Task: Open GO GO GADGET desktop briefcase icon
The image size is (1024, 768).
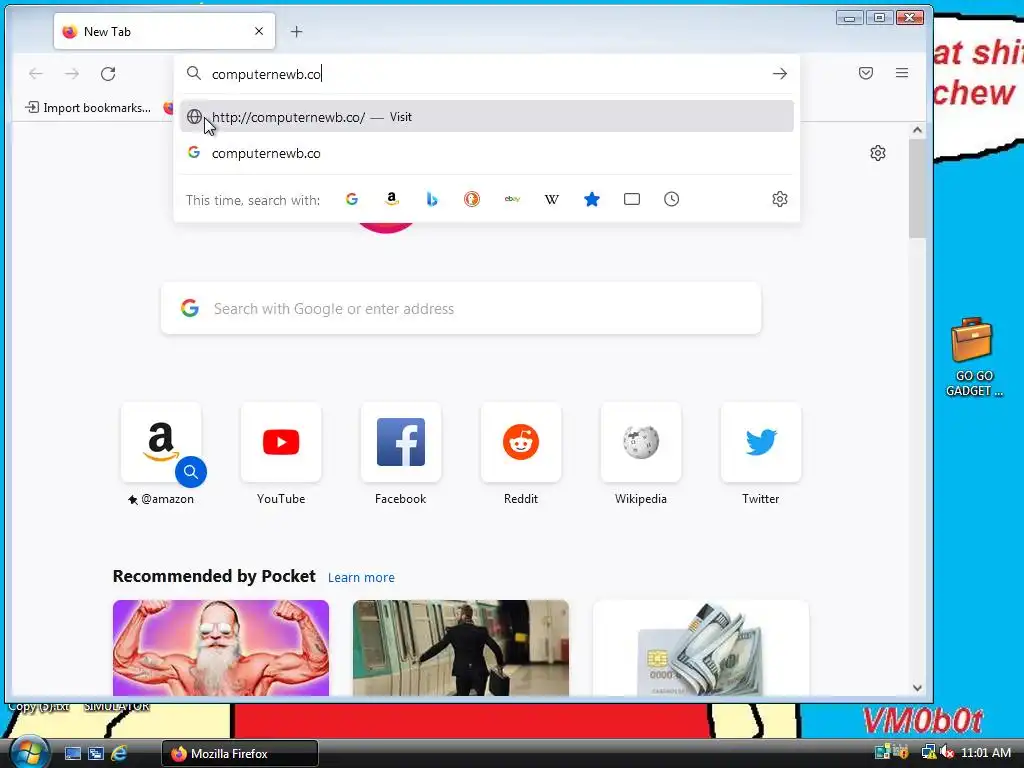Action: (972, 357)
